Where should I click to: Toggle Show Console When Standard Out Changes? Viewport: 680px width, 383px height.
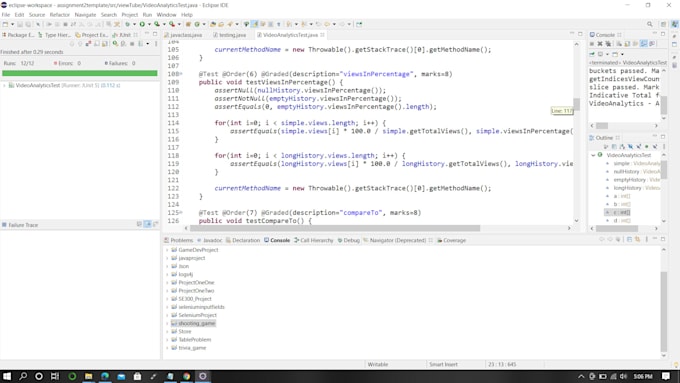point(644,44)
